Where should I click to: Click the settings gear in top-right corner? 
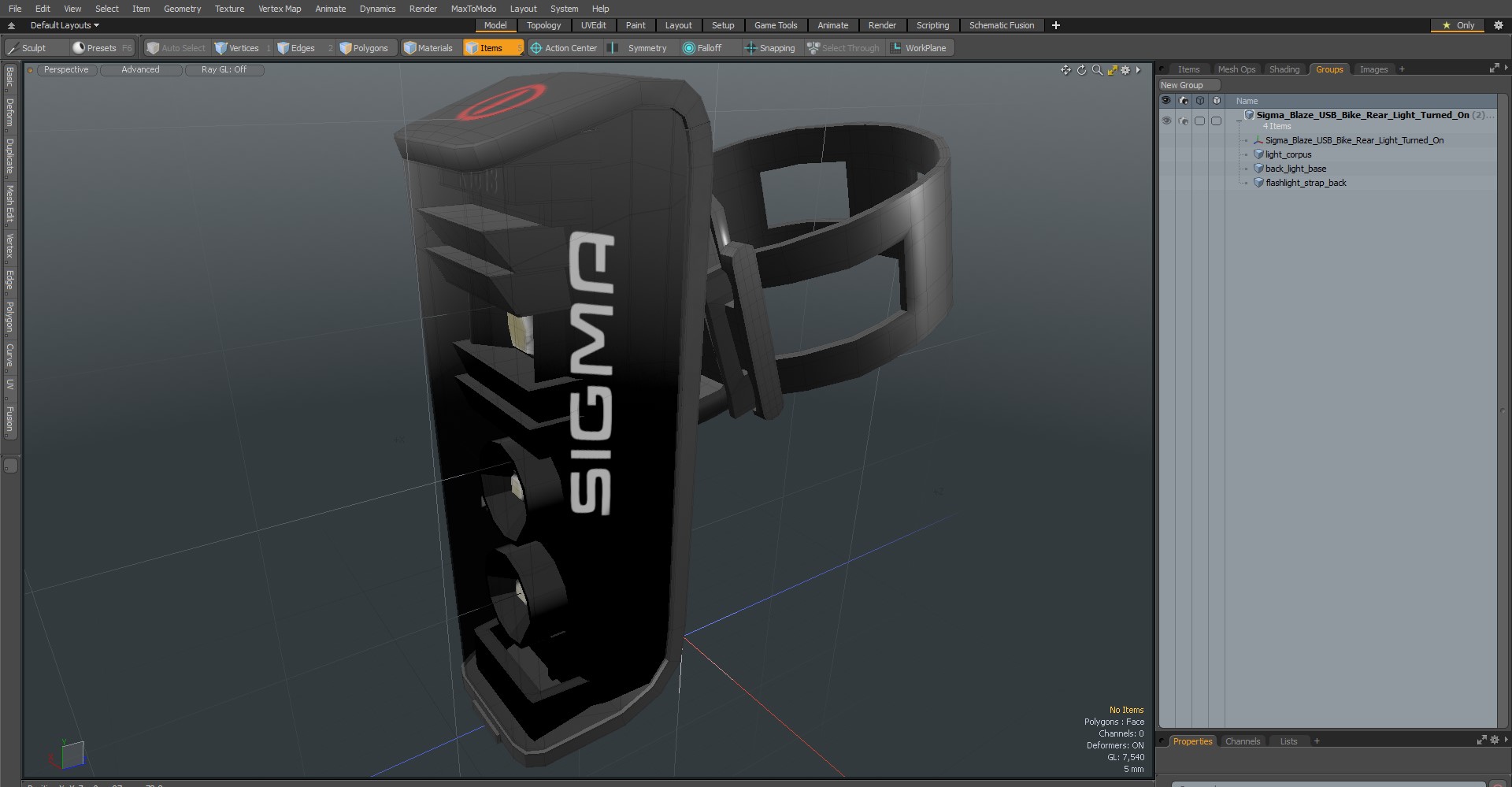1499,25
